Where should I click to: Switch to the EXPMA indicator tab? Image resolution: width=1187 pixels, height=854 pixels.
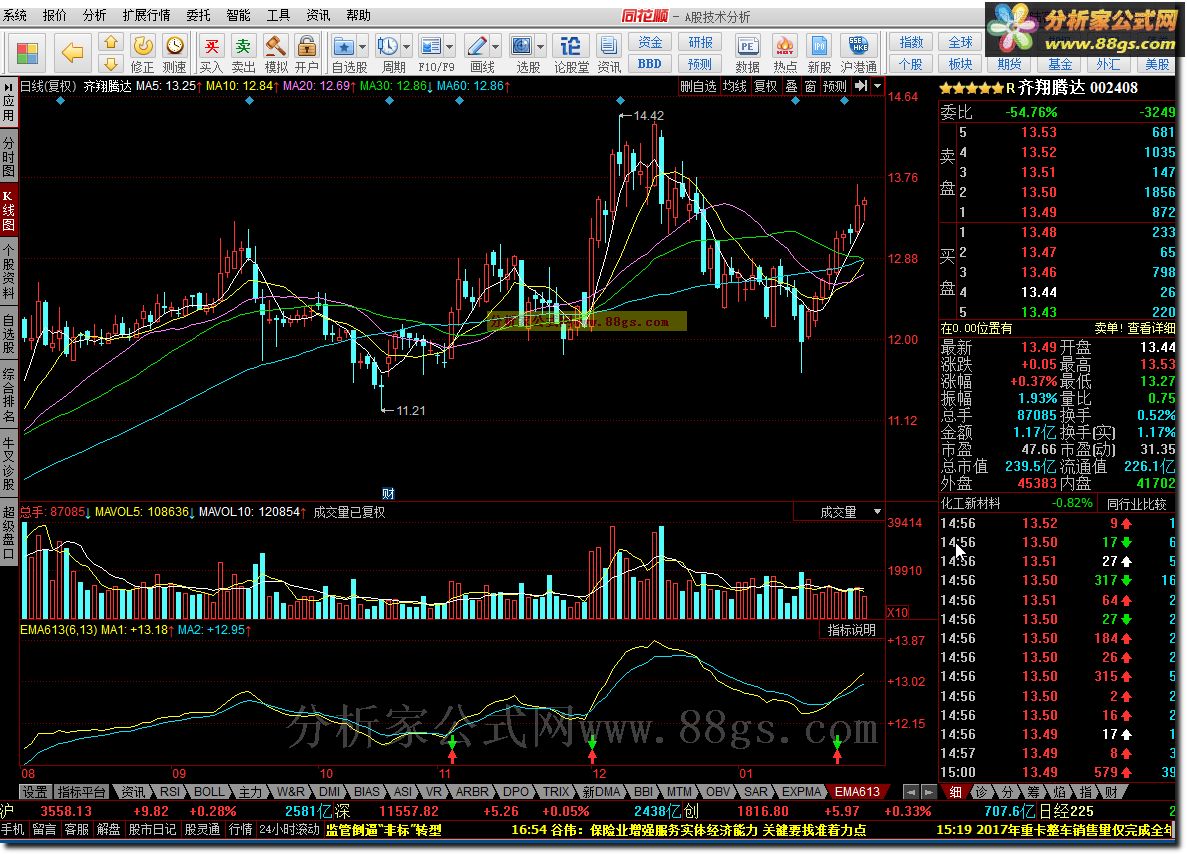[x=801, y=791]
